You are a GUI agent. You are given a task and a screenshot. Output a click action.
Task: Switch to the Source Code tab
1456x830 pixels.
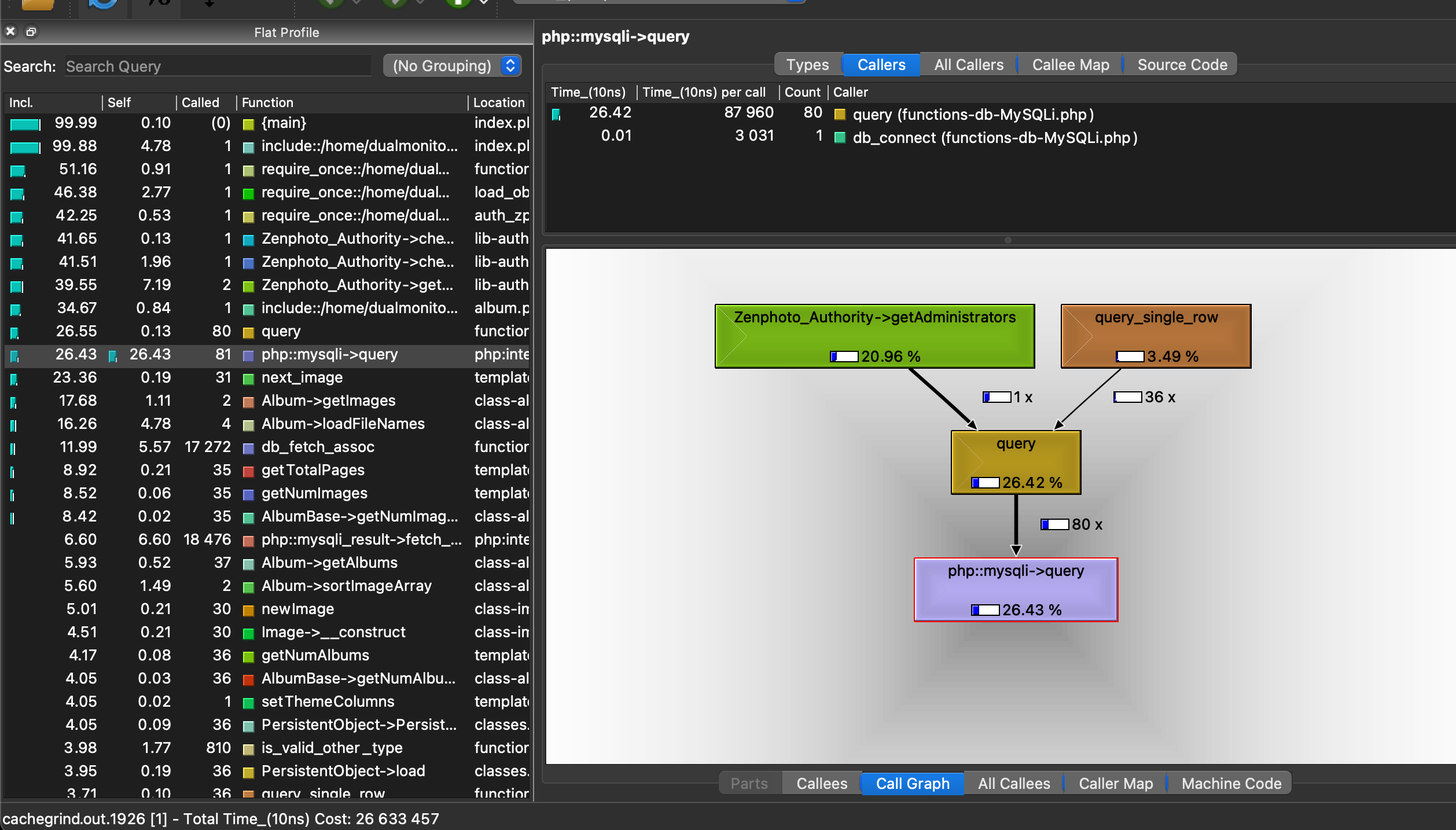click(1182, 64)
